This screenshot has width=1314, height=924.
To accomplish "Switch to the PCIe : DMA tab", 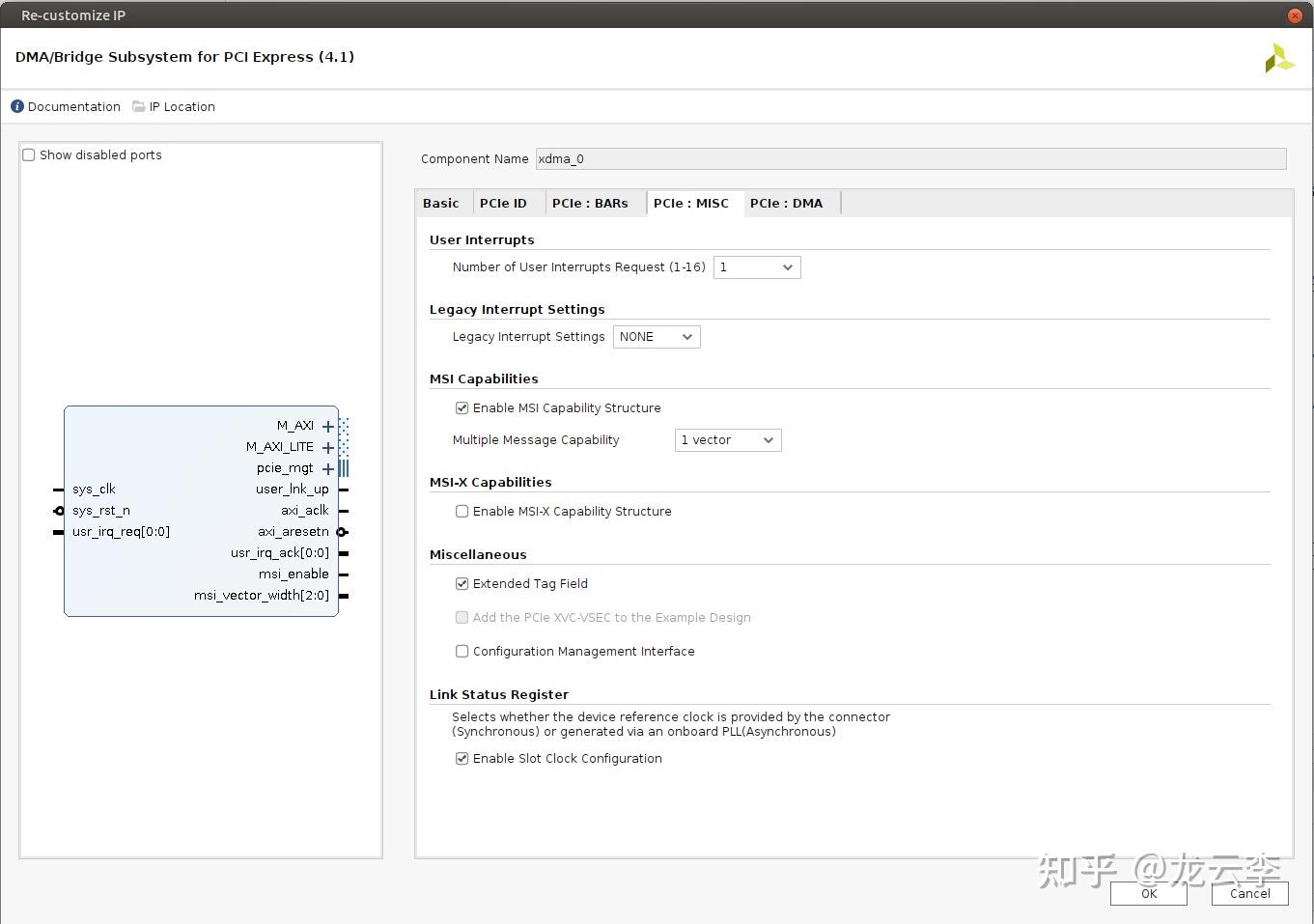I will (x=787, y=203).
